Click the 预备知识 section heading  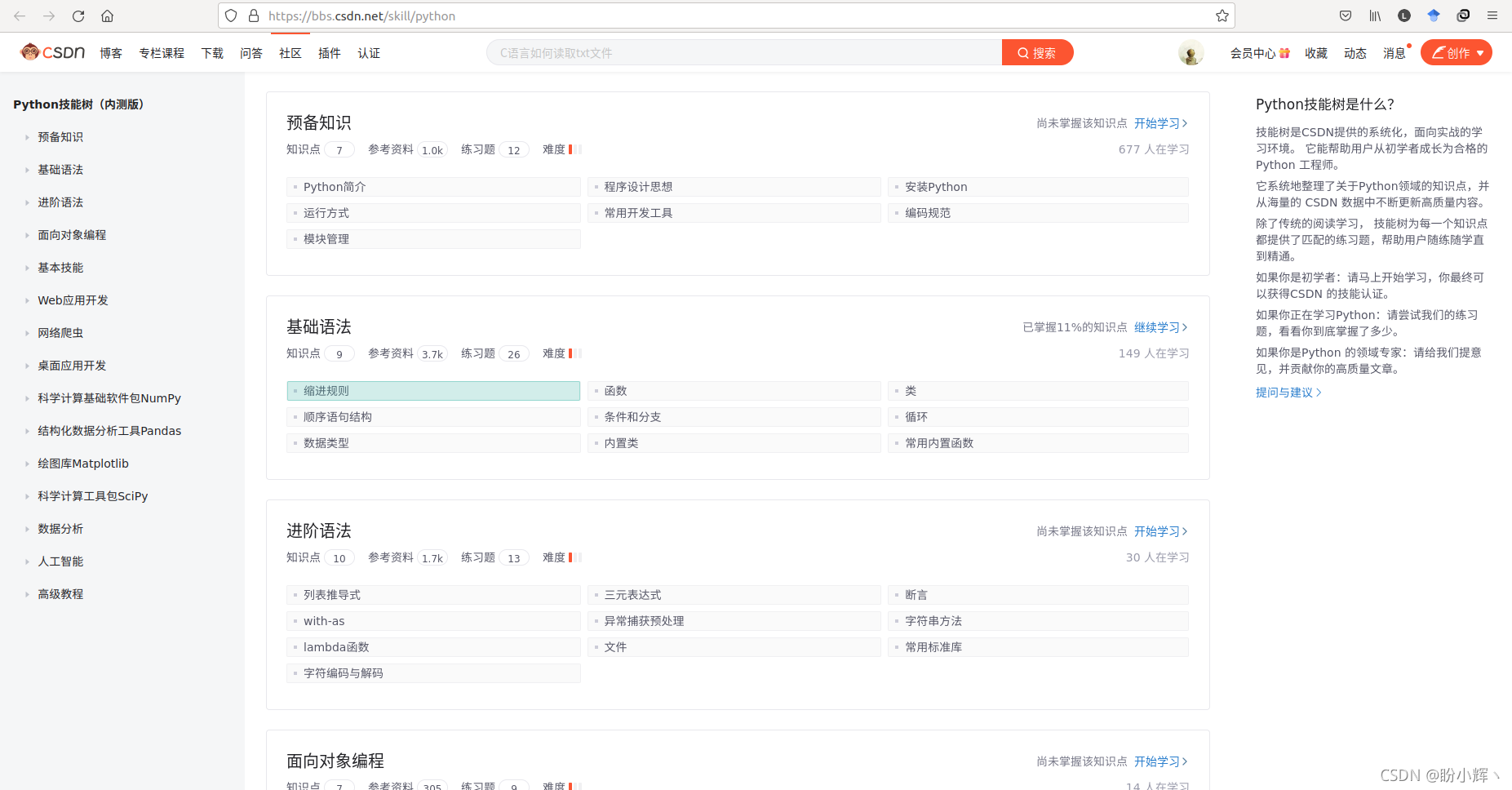[x=319, y=122]
